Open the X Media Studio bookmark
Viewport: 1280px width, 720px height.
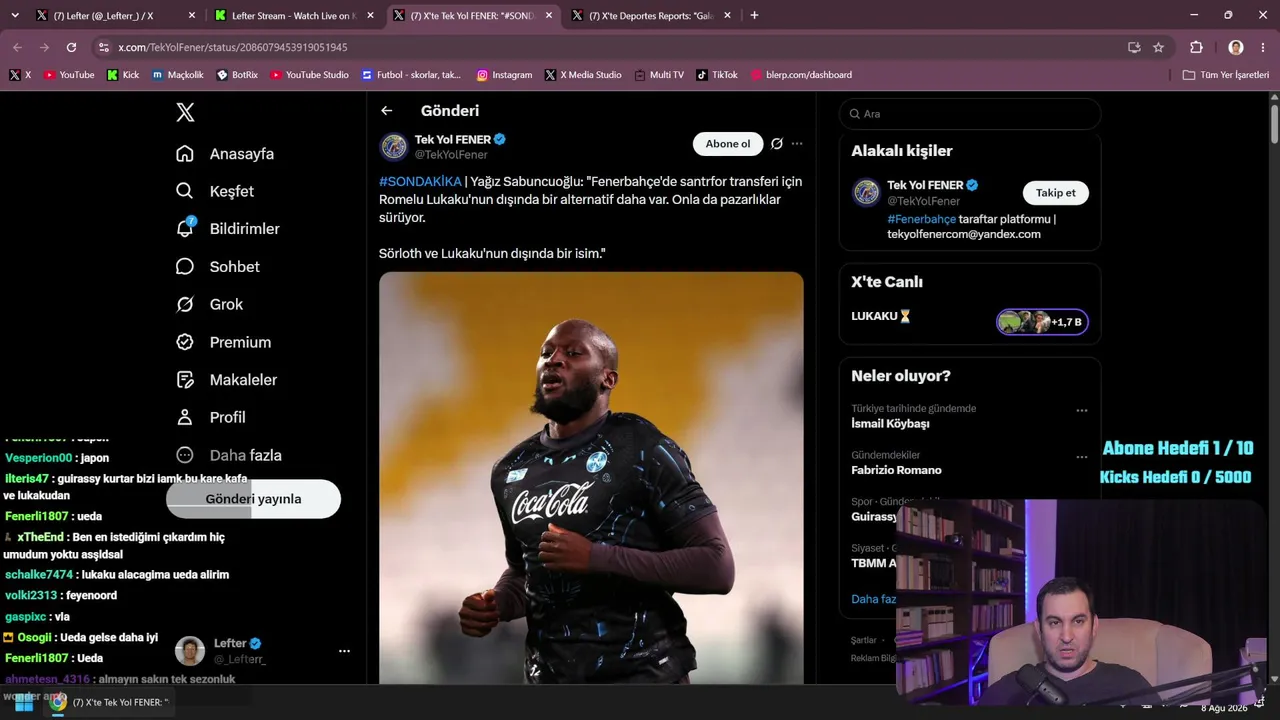coord(583,75)
